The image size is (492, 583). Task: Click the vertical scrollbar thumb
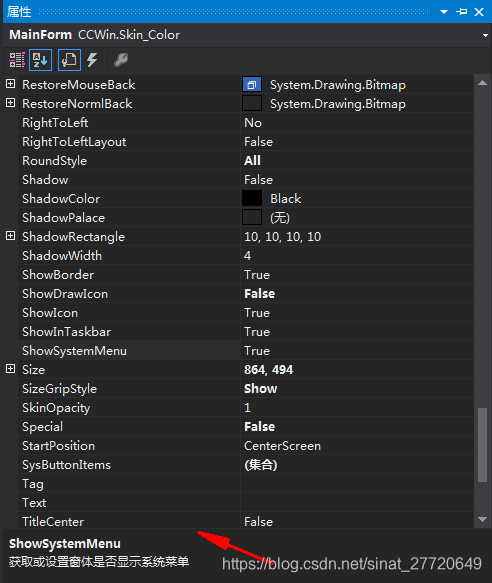click(x=482, y=445)
